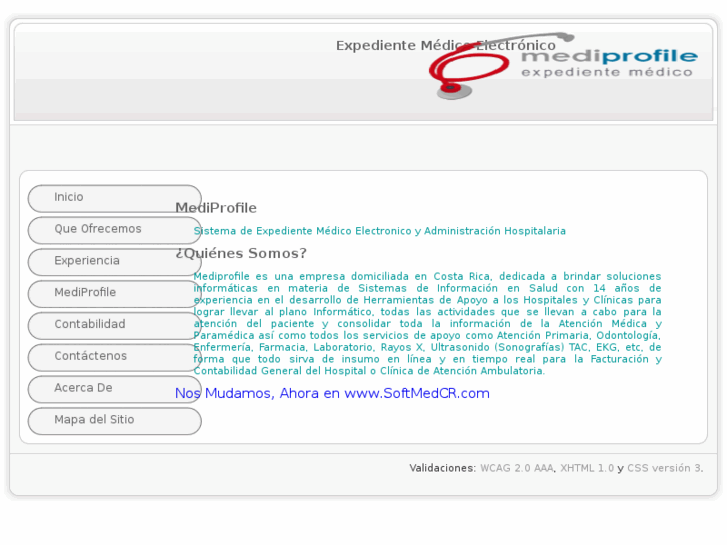Image resolution: width=727 pixels, height=545 pixels.
Task: Navigate to Contáctenos
Action: click(x=115, y=358)
